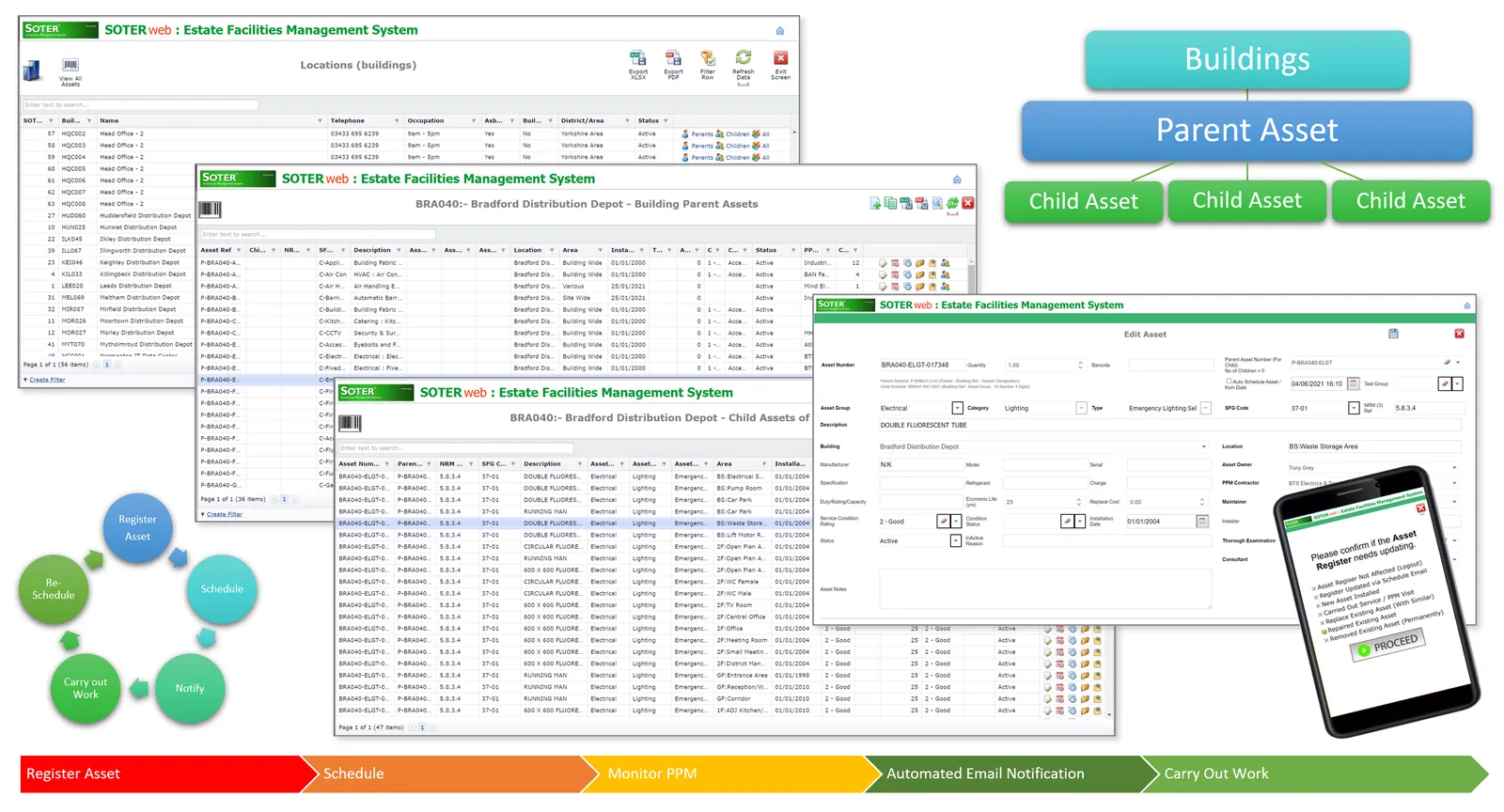
Task: Click export XLSX icon in Parent Assets toolbar
Action: tap(906, 203)
